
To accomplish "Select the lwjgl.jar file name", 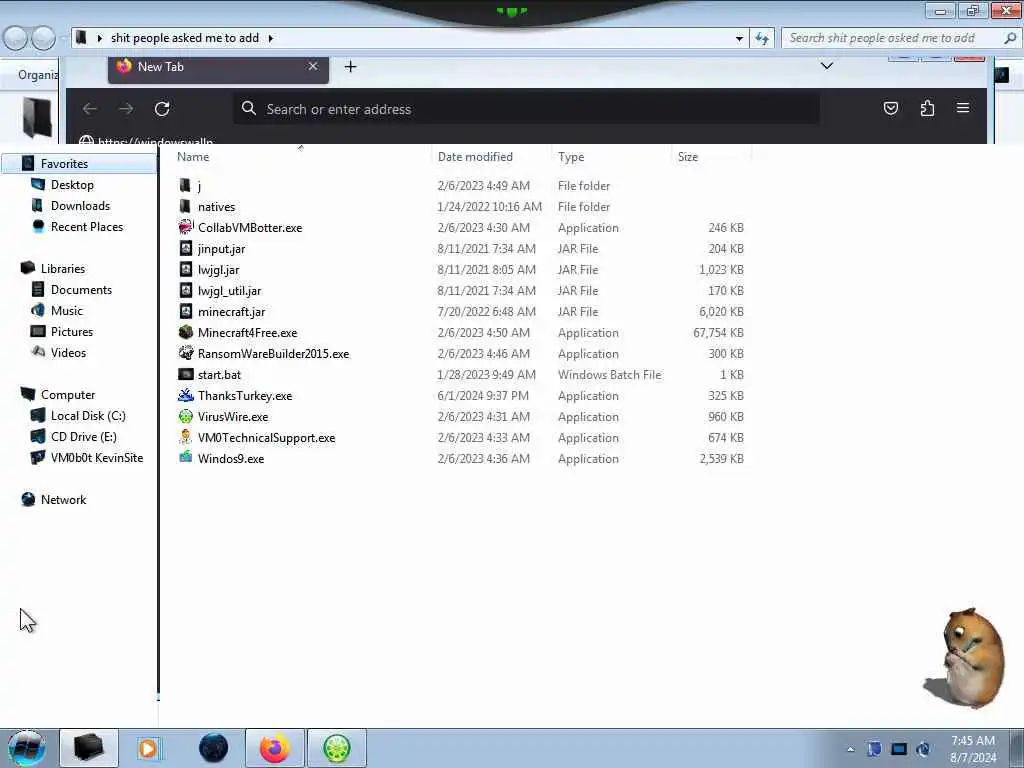I will click(218, 269).
